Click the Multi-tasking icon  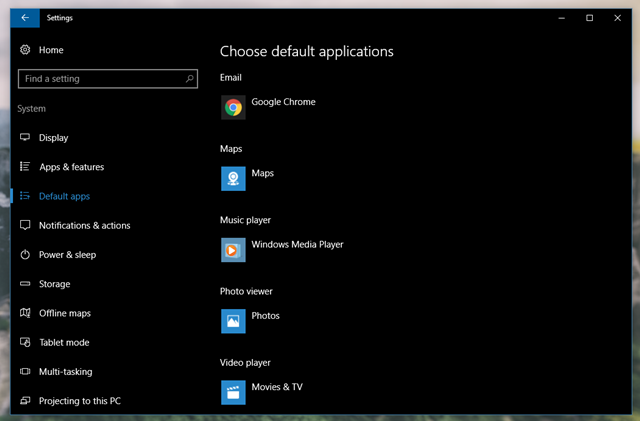tap(25, 371)
